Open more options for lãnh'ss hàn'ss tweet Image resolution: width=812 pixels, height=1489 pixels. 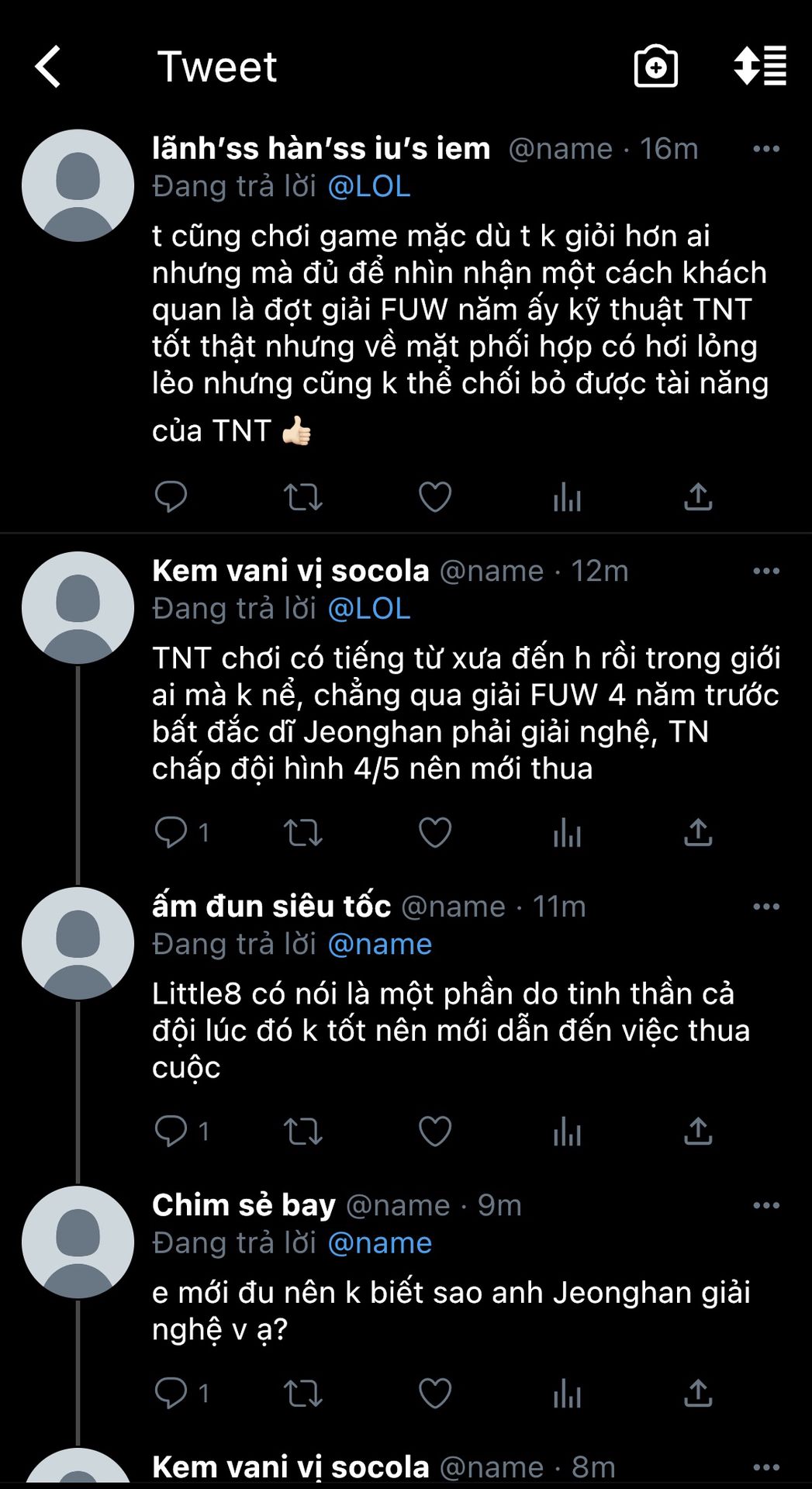point(766,149)
